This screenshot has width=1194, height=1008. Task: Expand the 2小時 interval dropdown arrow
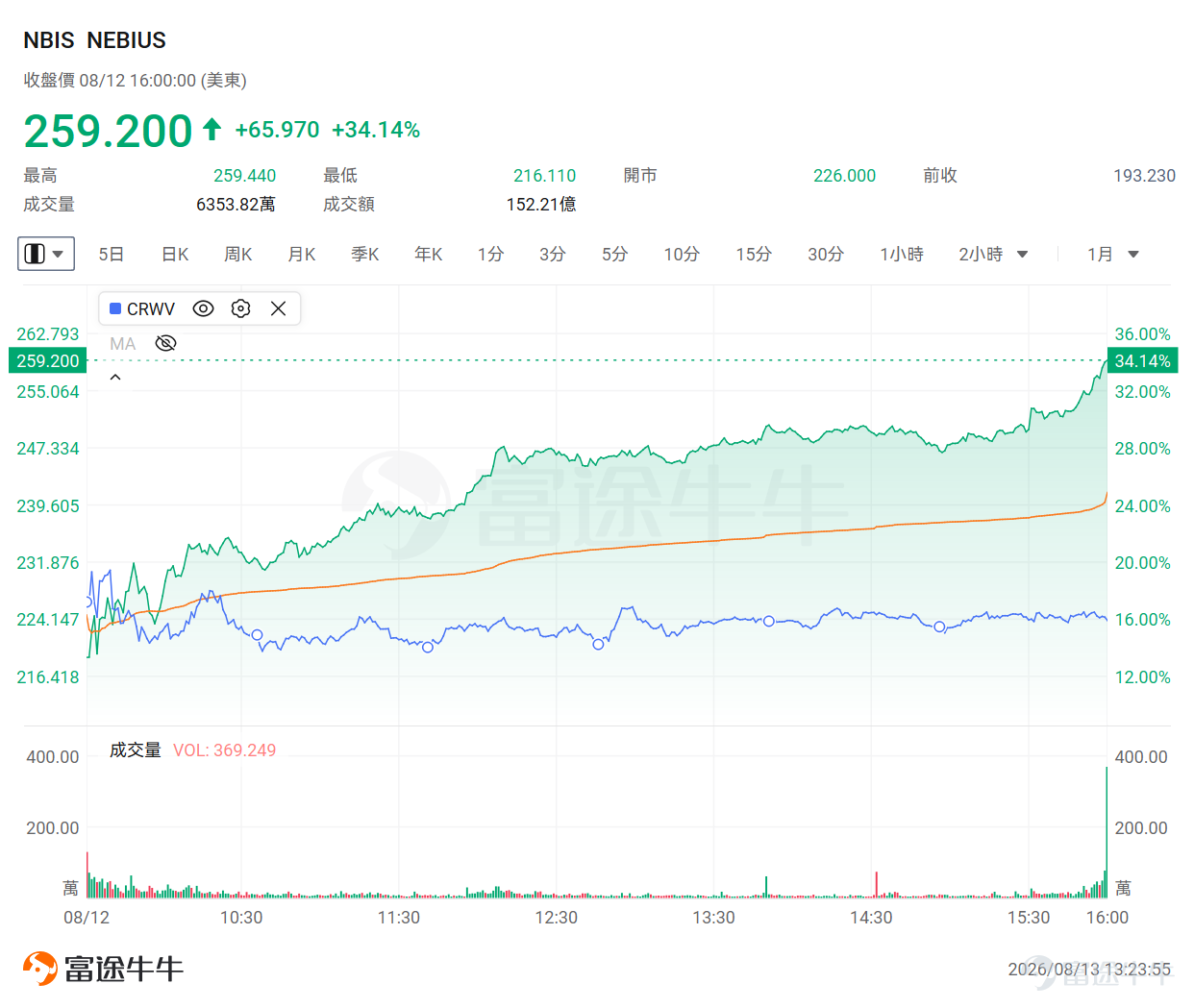(x=1022, y=255)
